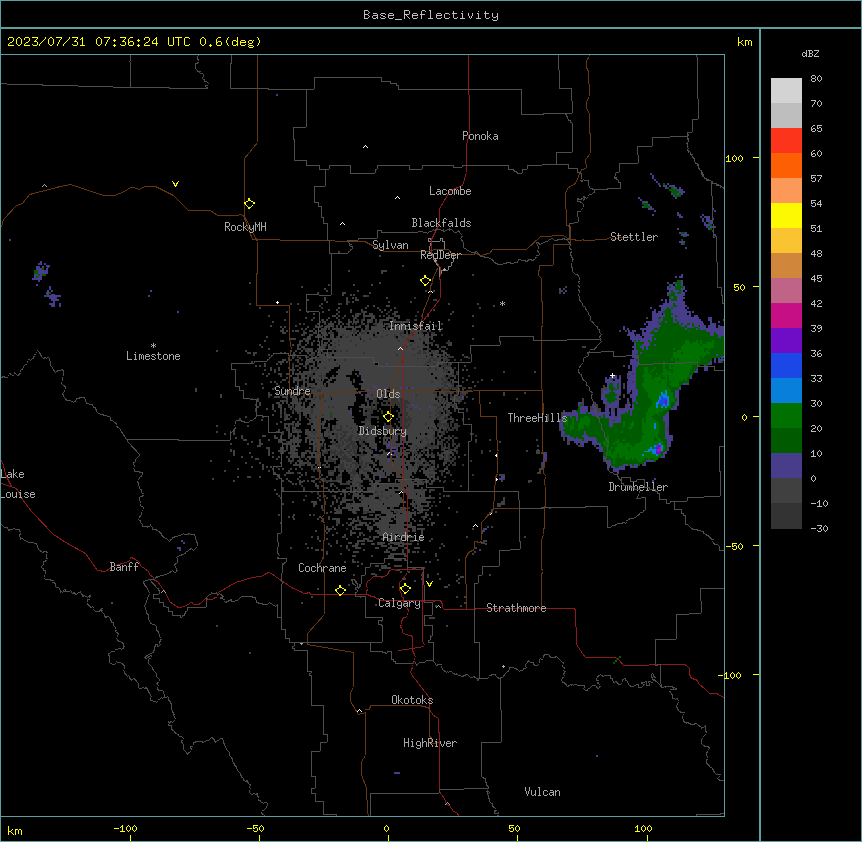Click the Base_Reflectivity title

coord(431,15)
